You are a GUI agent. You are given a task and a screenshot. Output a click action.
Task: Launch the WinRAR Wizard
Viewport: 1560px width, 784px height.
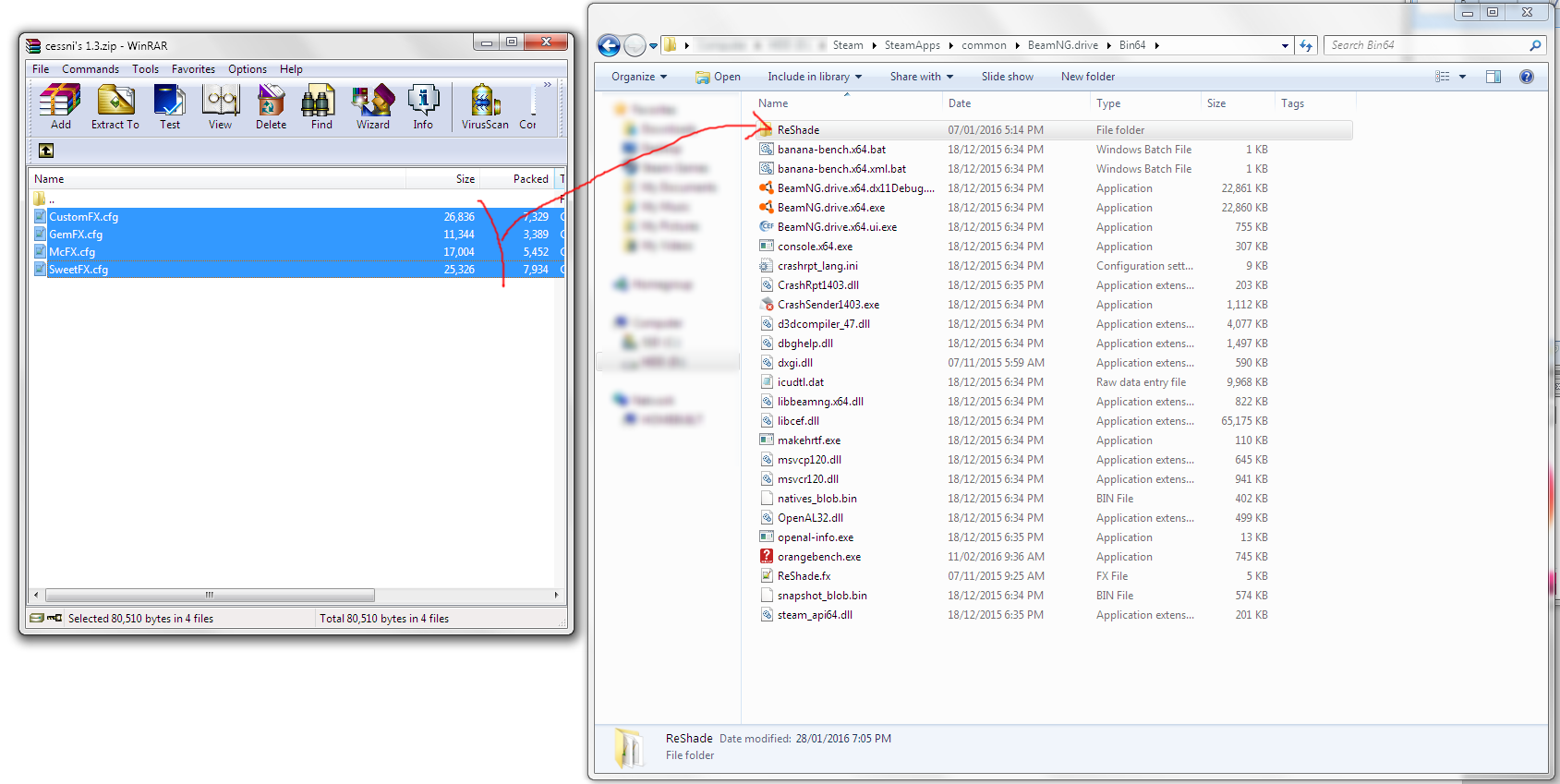373,106
